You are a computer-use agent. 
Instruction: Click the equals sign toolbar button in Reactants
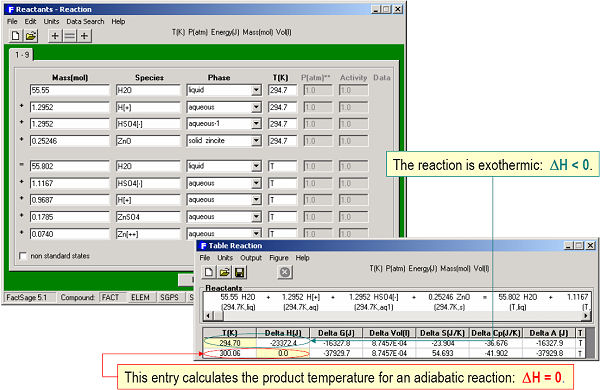click(x=70, y=36)
